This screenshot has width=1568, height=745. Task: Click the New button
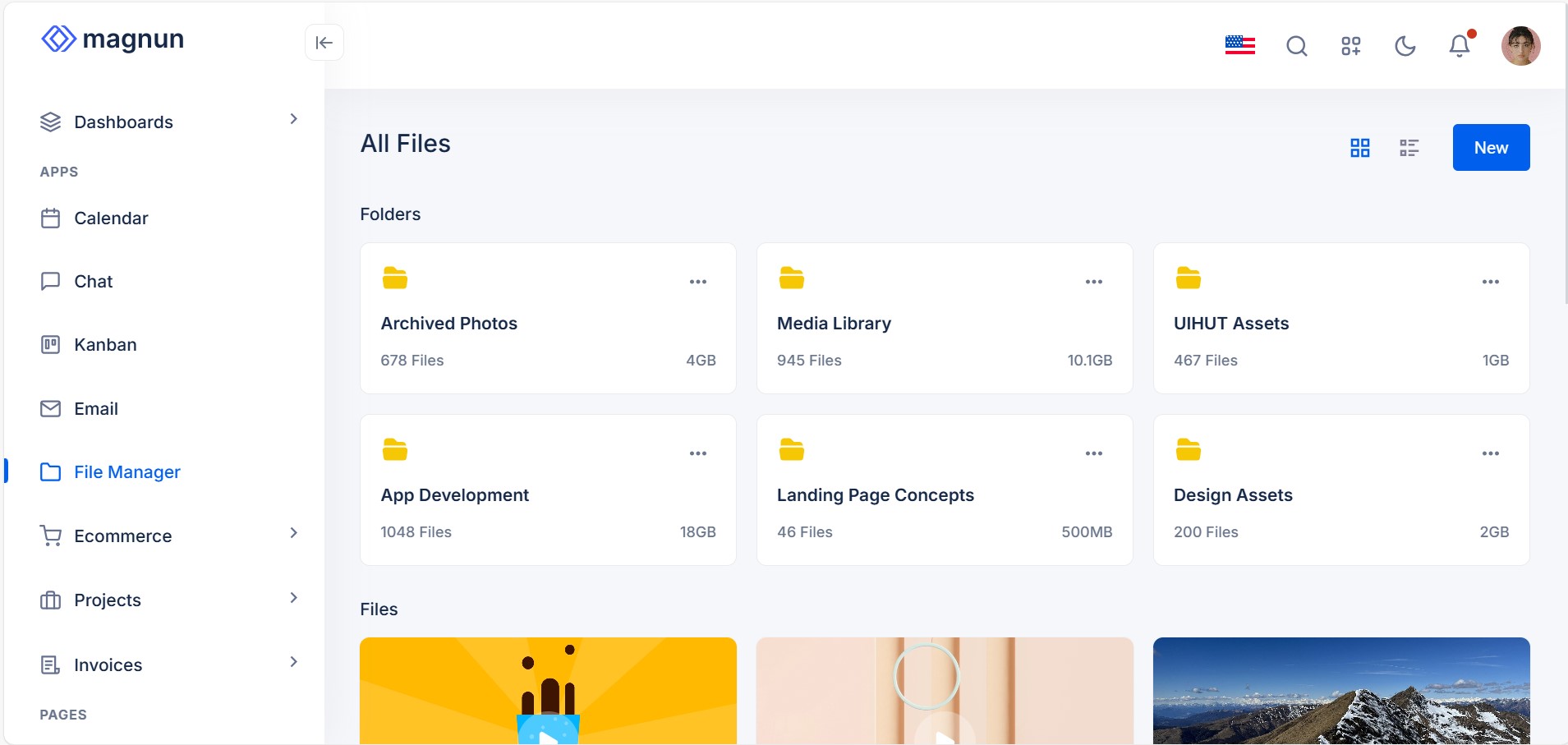coord(1491,147)
